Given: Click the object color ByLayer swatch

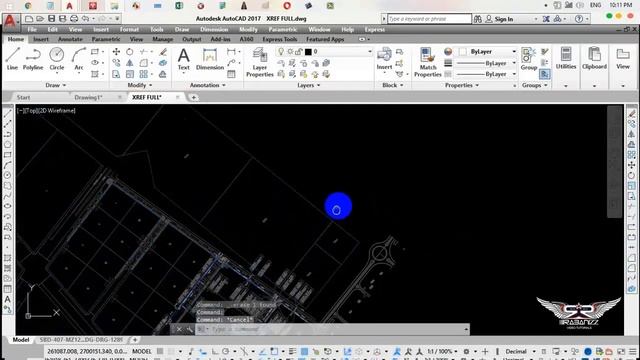Looking at the screenshot, I should tap(462, 51).
